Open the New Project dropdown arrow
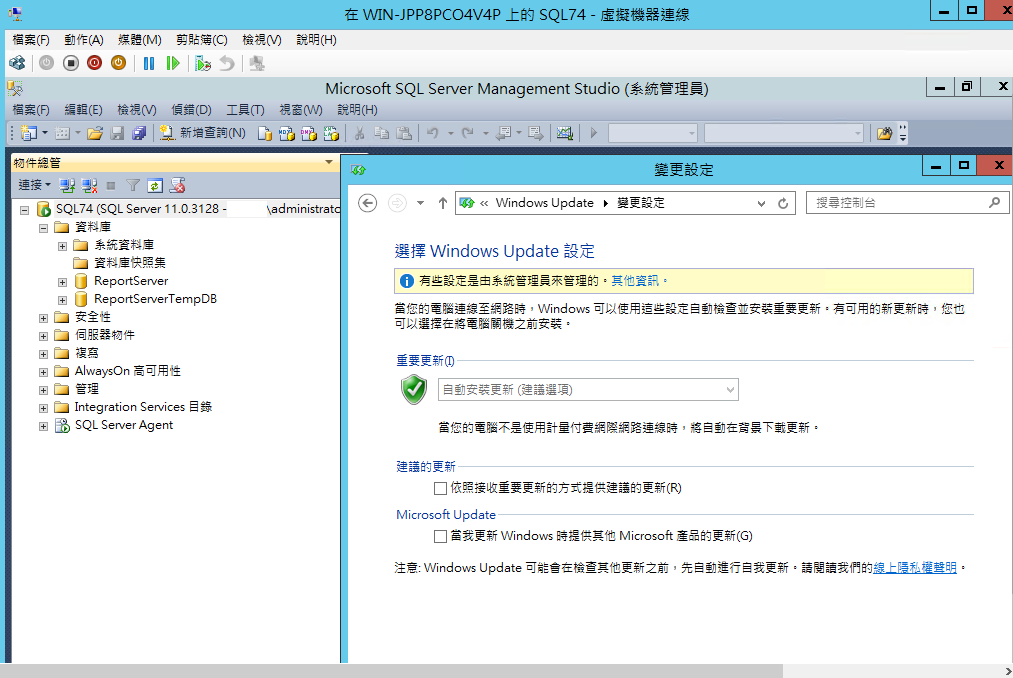Screen dimensions: 1013x678 coord(45,133)
